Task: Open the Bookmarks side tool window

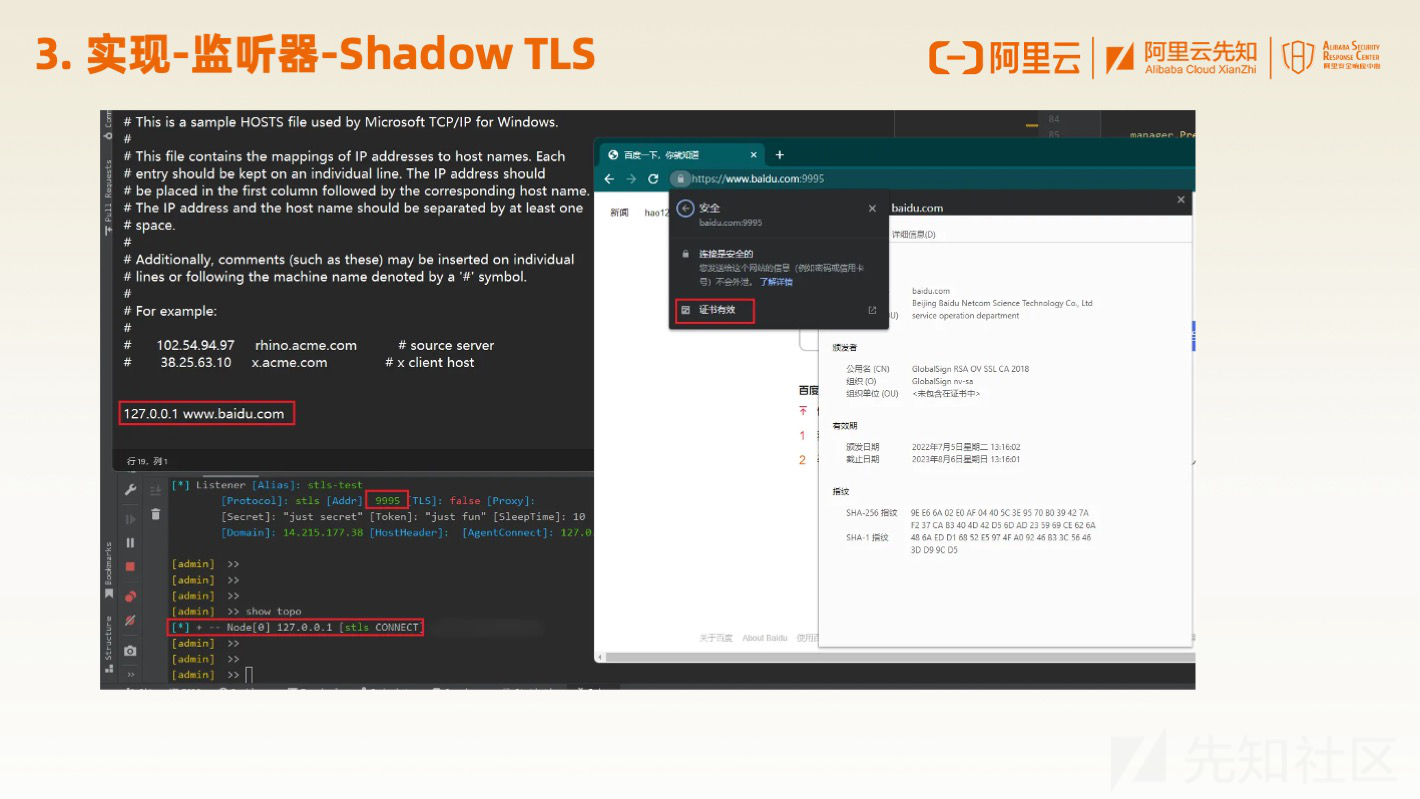Action: [x=108, y=570]
